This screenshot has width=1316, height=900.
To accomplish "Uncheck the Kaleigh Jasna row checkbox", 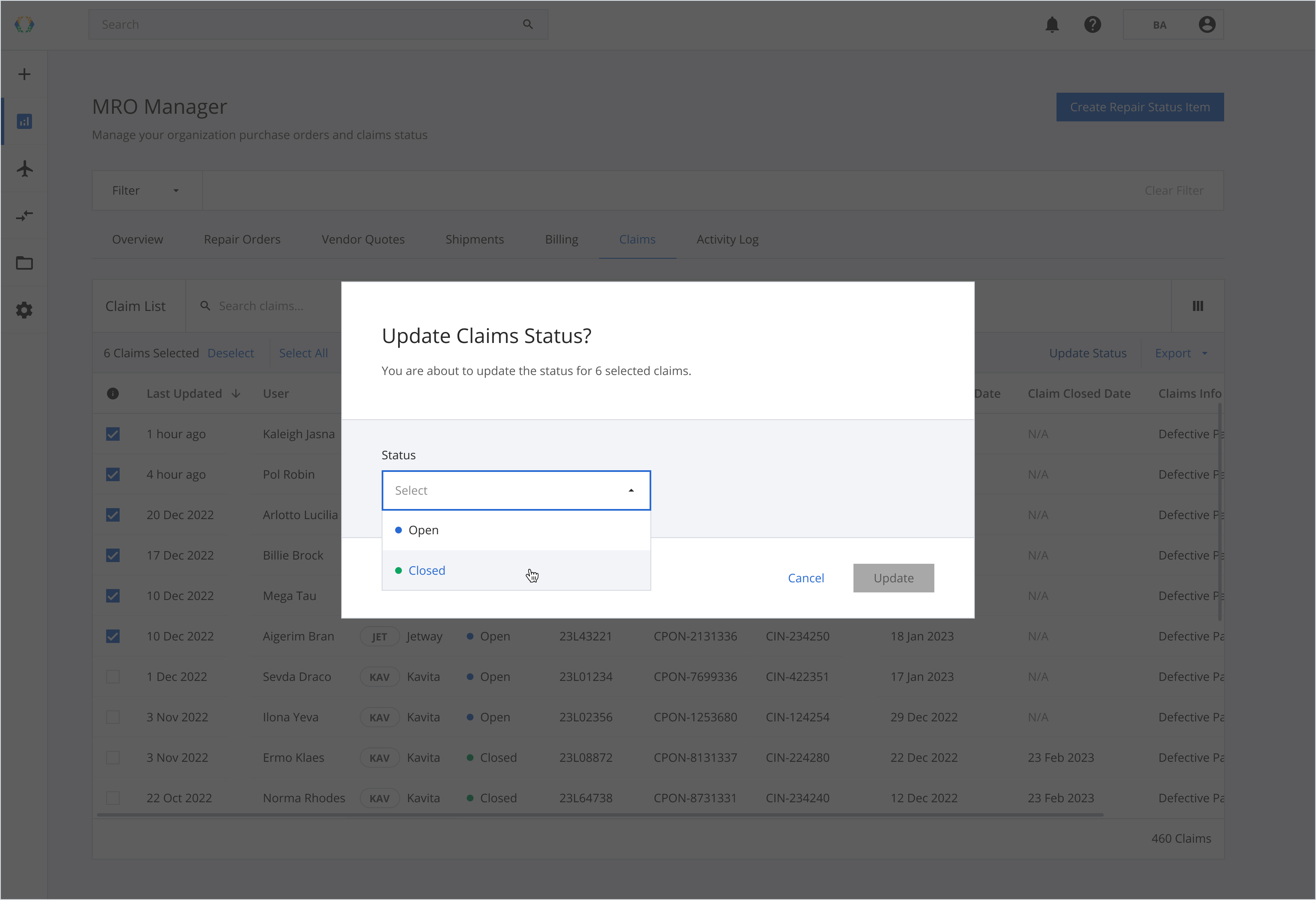I will click(x=113, y=434).
